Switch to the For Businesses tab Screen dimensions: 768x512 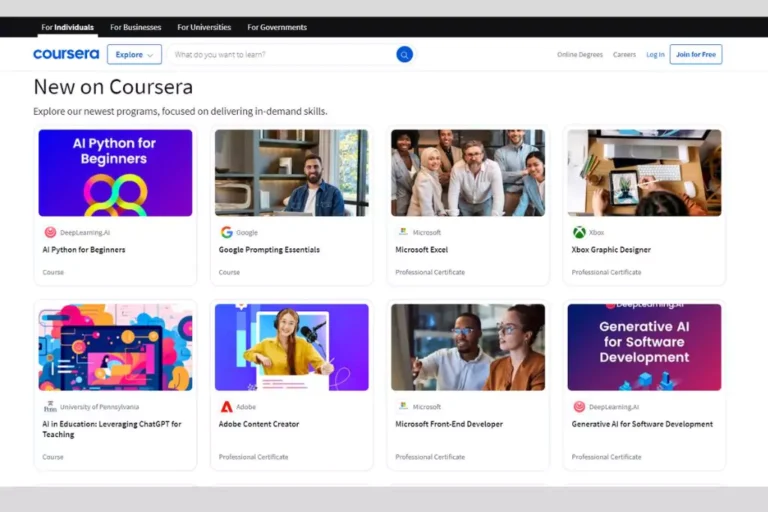coord(136,27)
